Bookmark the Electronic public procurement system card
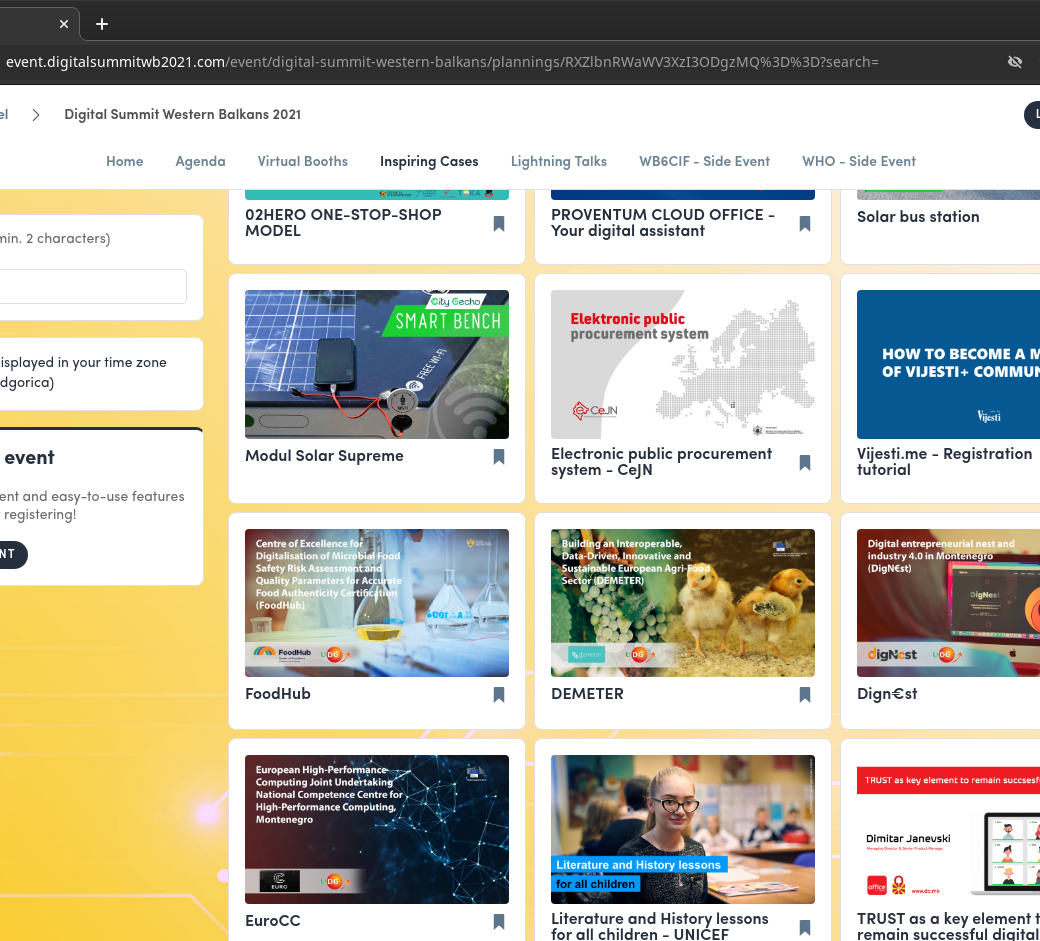Image resolution: width=1040 pixels, height=941 pixels. tap(805, 462)
